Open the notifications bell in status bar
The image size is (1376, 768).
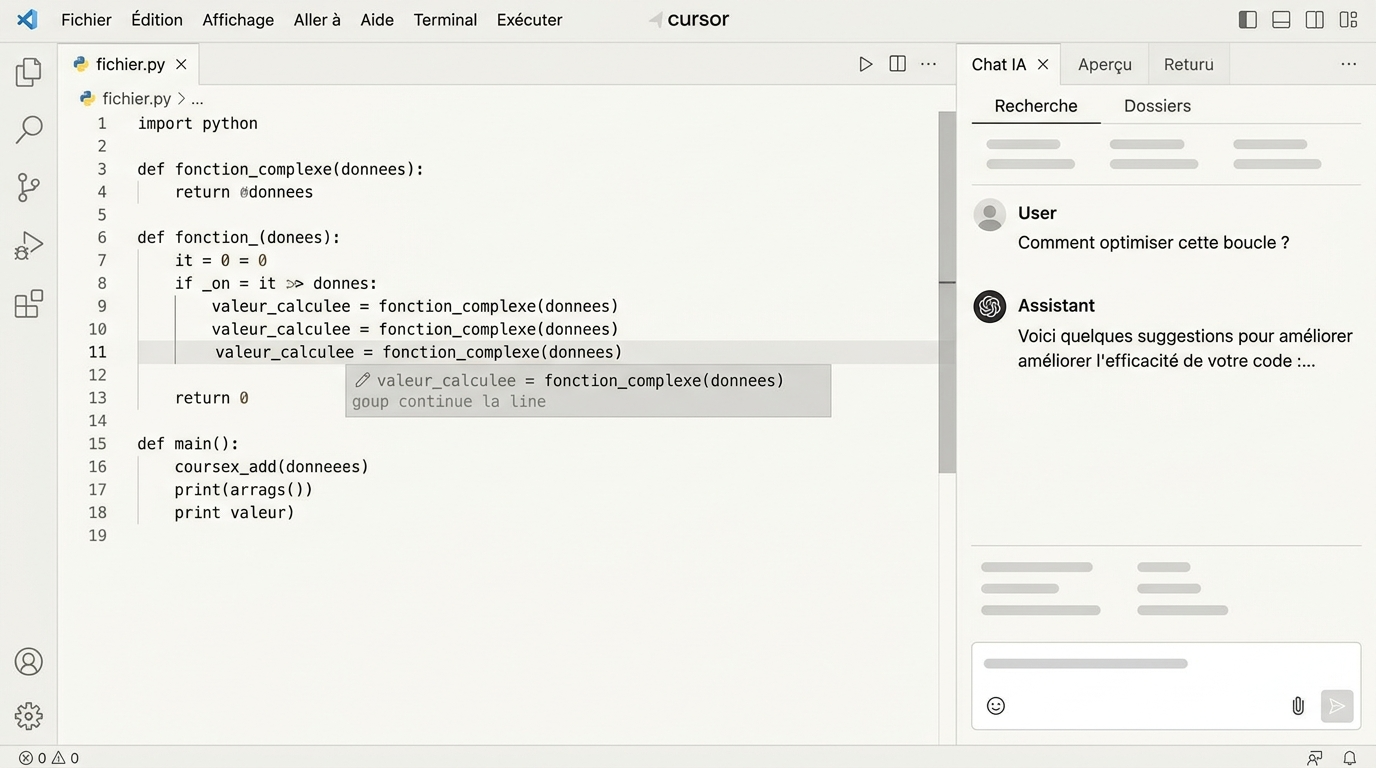pos(1349,758)
